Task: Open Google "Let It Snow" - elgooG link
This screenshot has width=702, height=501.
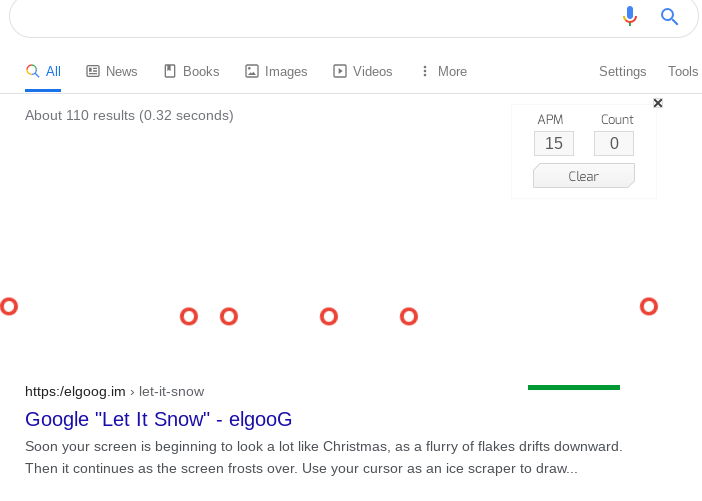Action: pyautogui.click(x=158, y=420)
